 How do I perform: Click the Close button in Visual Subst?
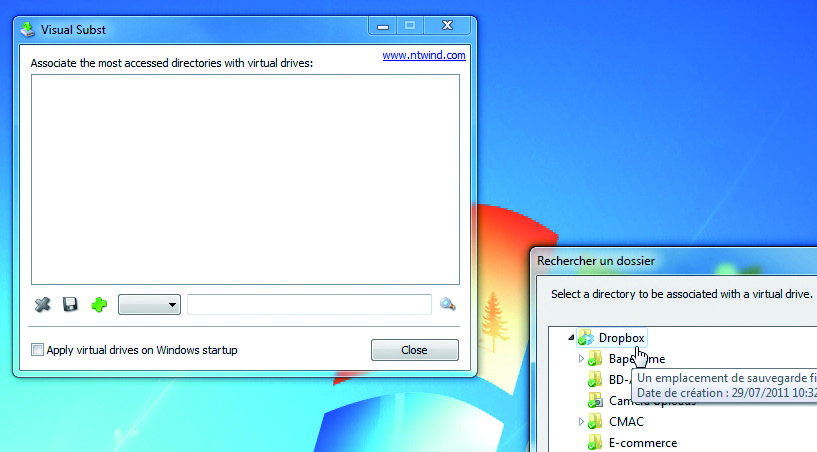pyautogui.click(x=415, y=350)
